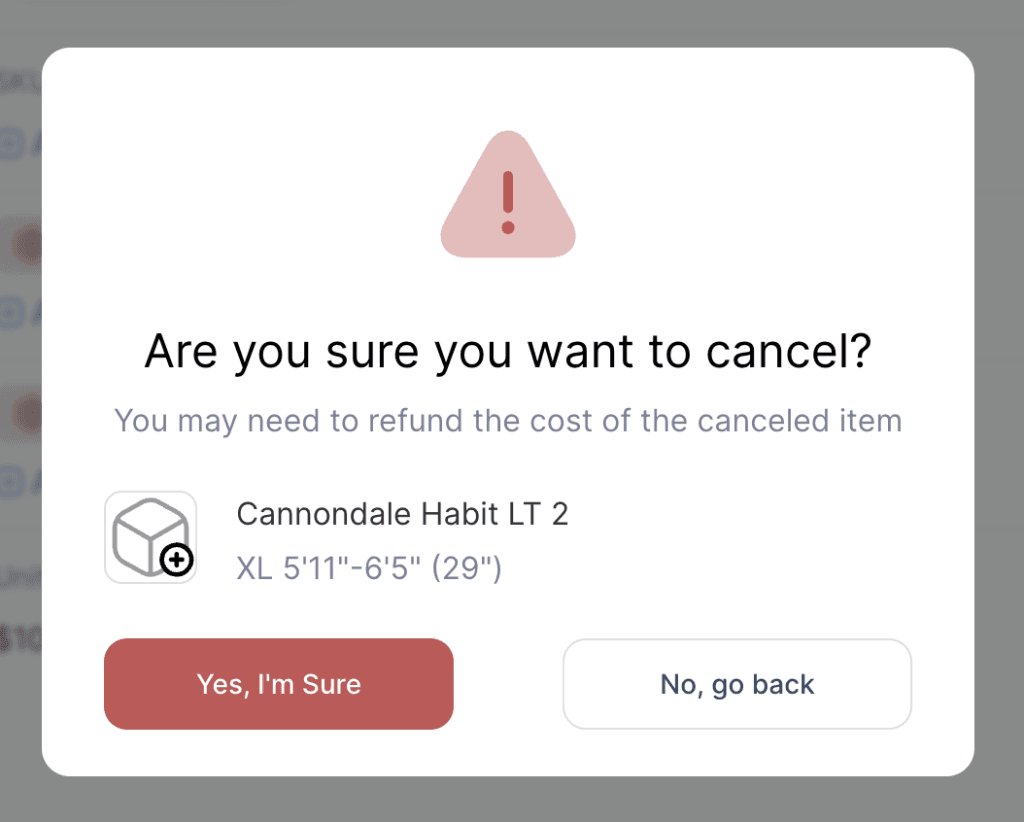The image size is (1024, 822).
Task: Select the Cannondale Habit LT 2 name
Action: click(x=402, y=514)
